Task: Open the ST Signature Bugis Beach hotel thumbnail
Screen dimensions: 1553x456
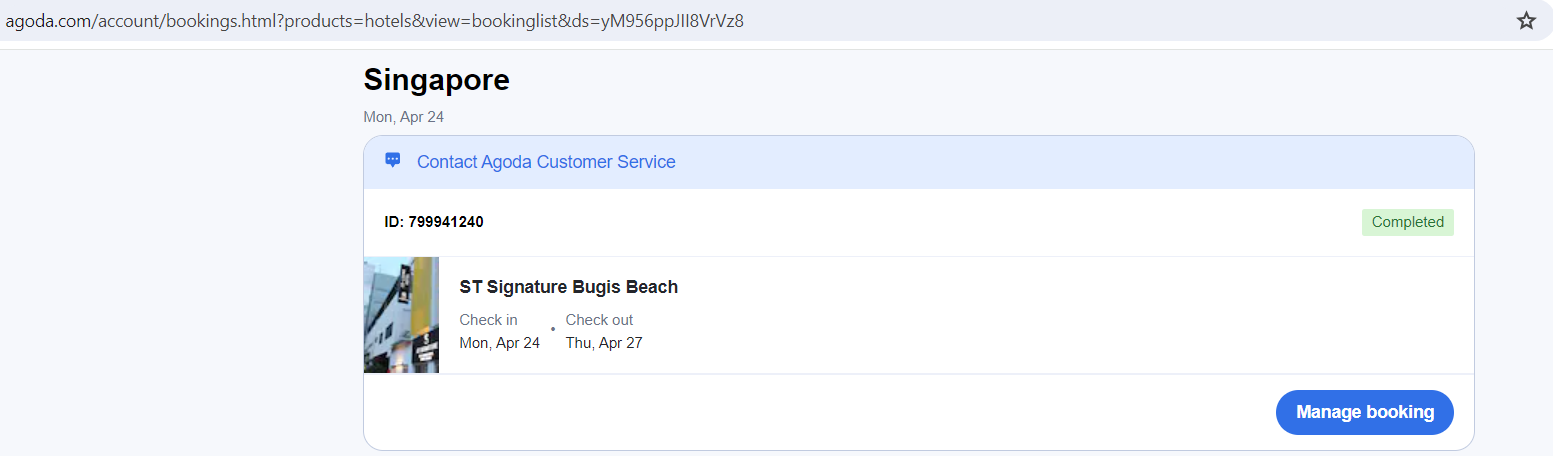Action: coord(401,315)
